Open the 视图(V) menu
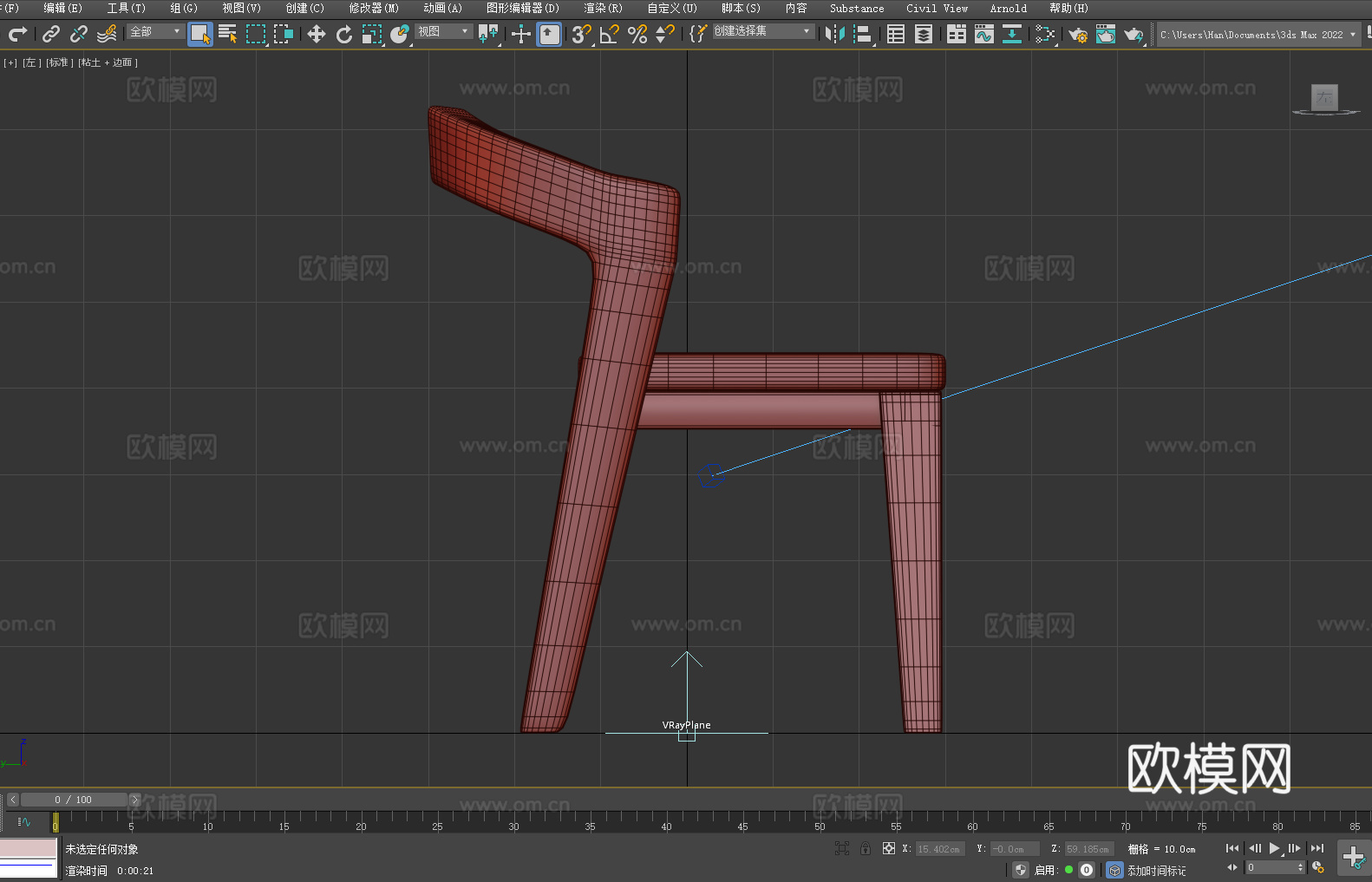The height and width of the screenshot is (882, 1372). 241,8
